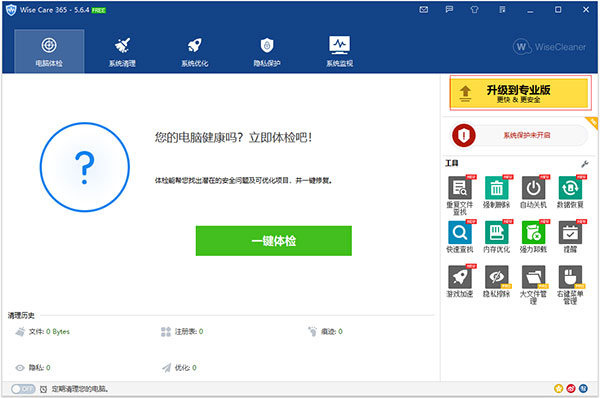This screenshot has height=398, width=600.
Task: Open the 大文件管理 big file manager tool
Action: point(533,285)
